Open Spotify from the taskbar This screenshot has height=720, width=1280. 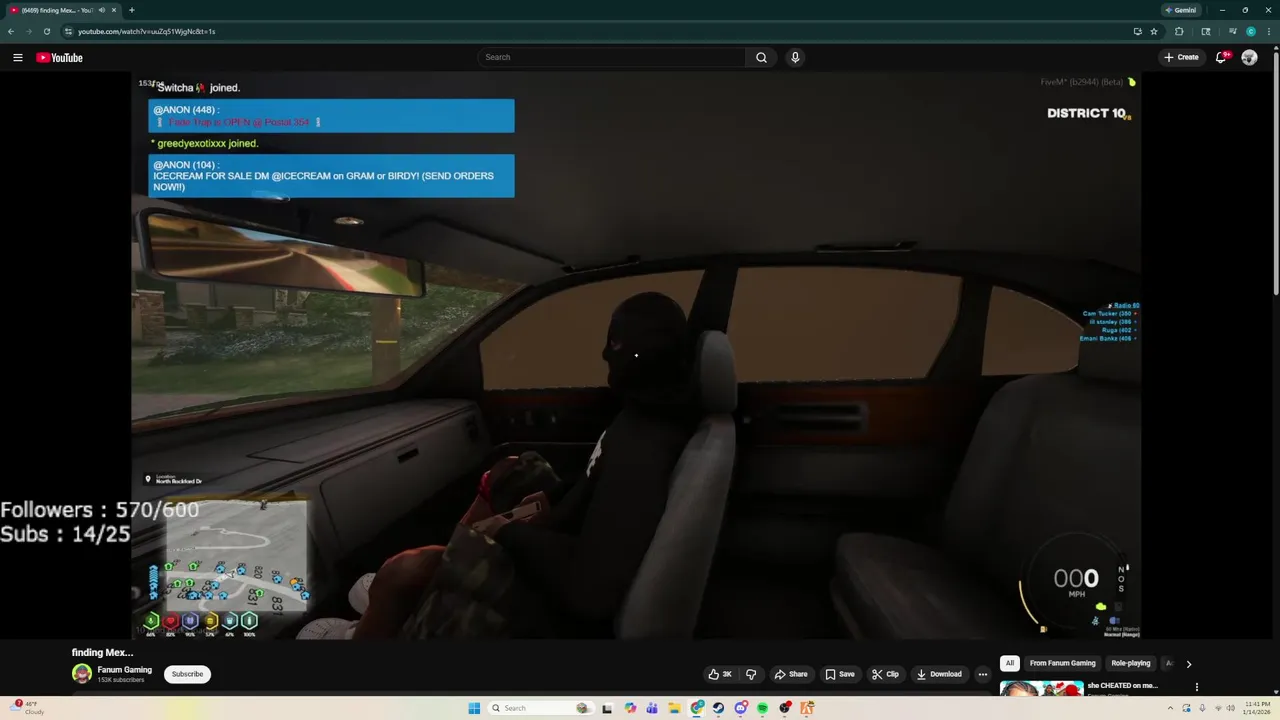tap(762, 708)
